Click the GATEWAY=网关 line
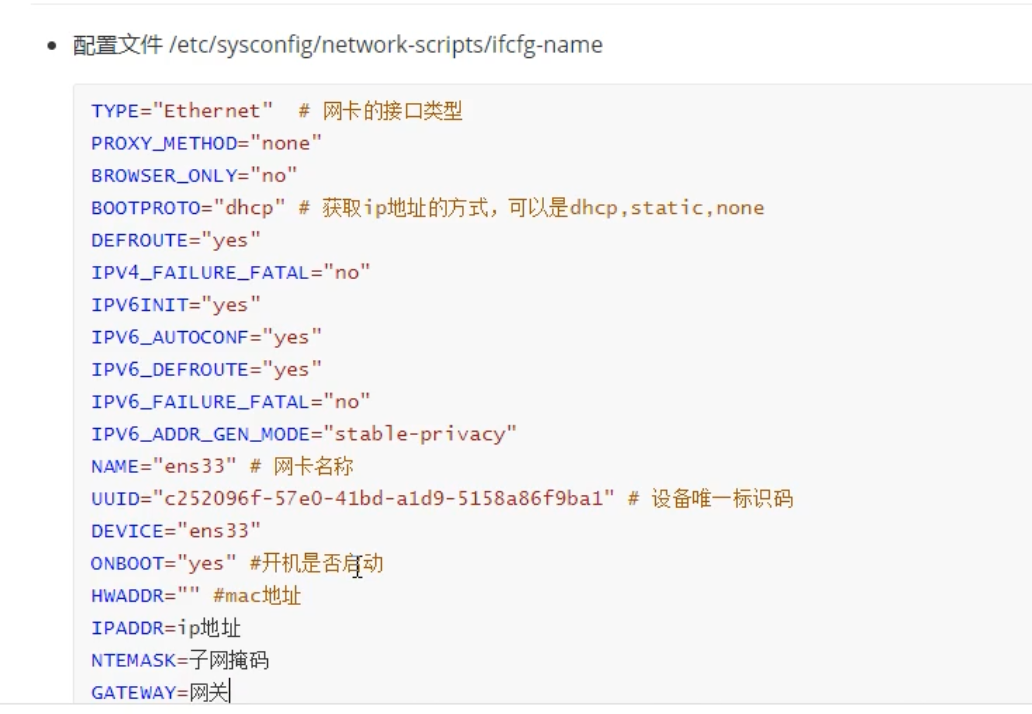1032x714 pixels. [160, 692]
